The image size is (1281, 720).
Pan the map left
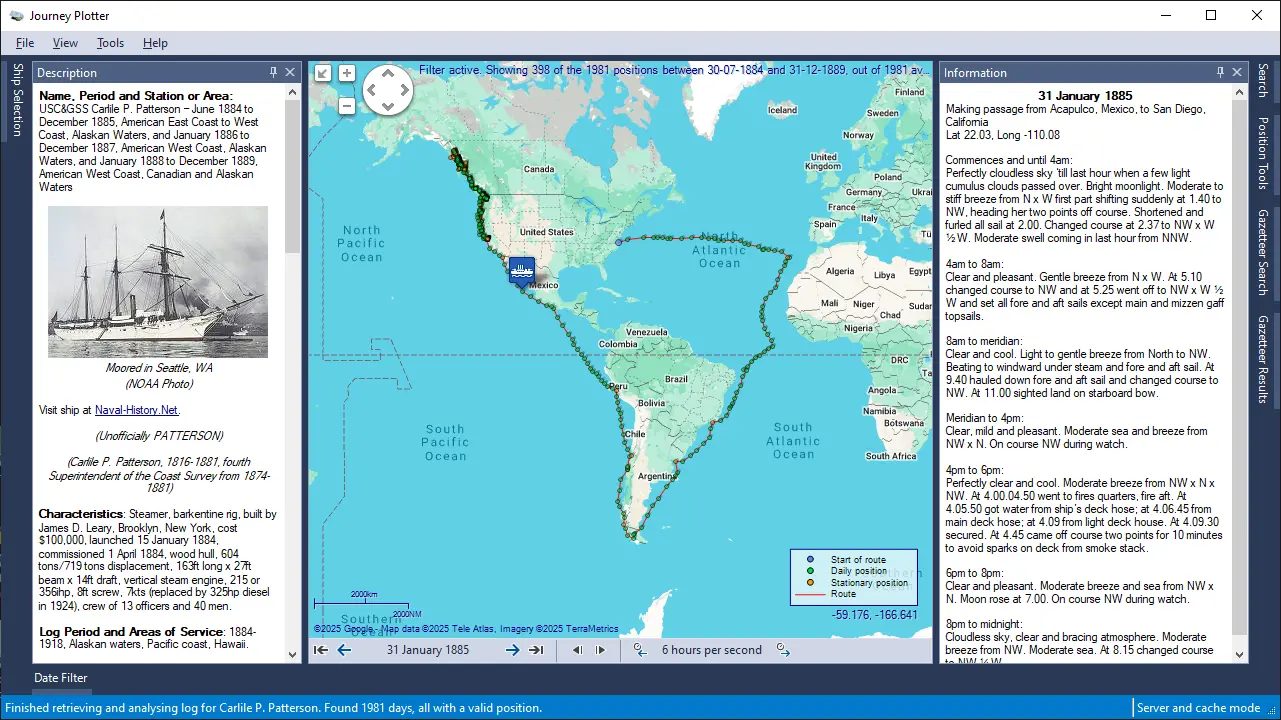[371, 90]
